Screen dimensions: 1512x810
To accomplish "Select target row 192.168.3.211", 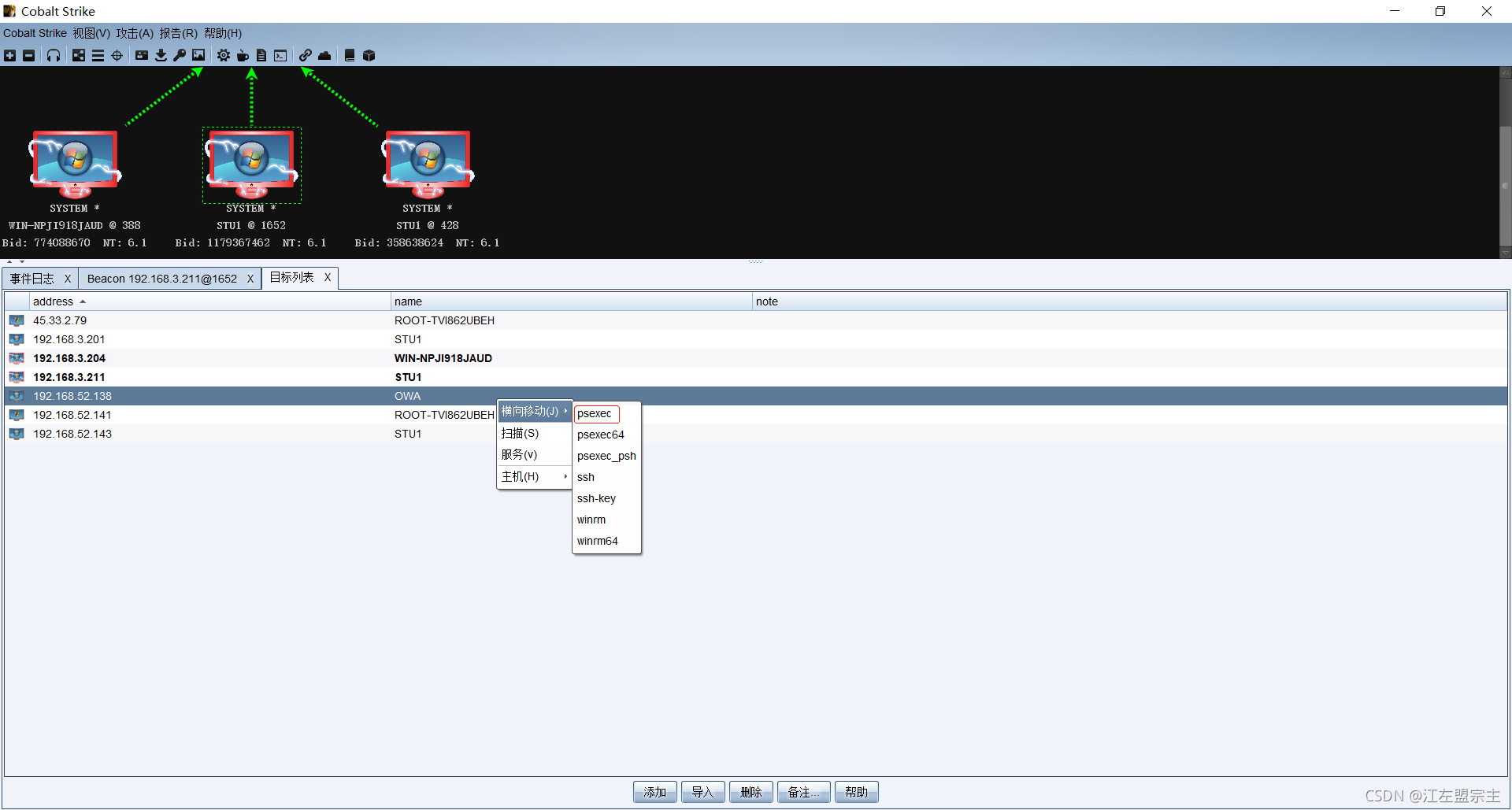I will [756, 377].
